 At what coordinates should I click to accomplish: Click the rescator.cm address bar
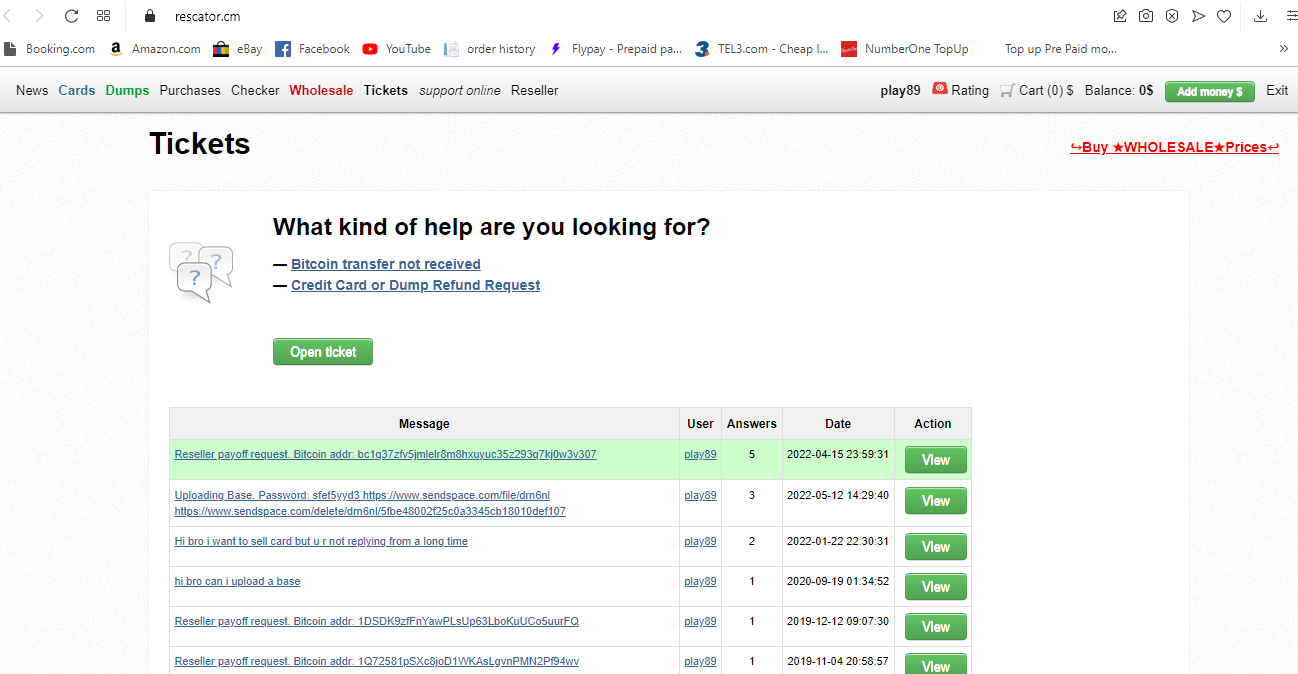(x=207, y=16)
